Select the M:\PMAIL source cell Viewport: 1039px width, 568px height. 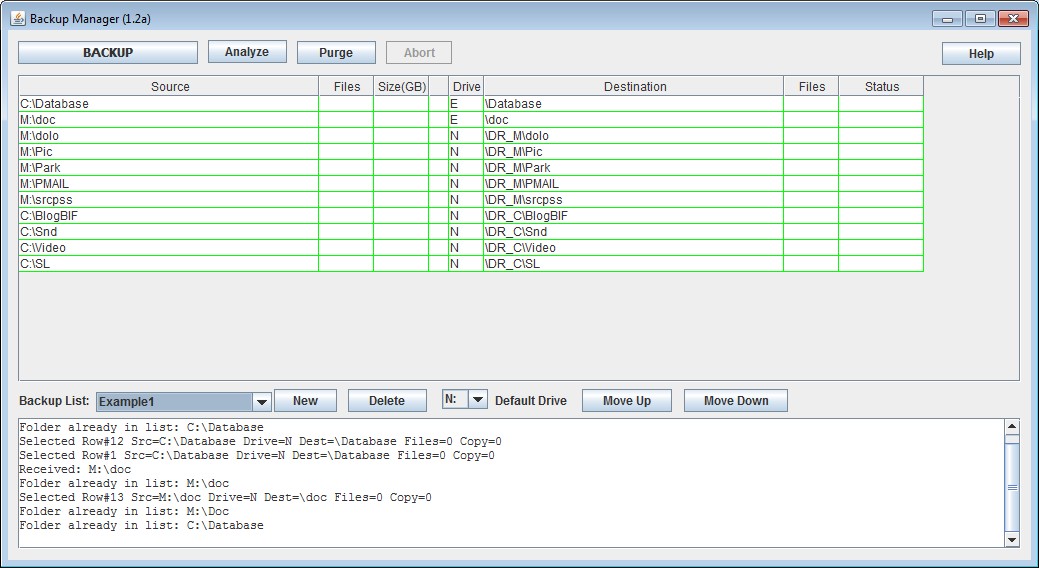click(168, 184)
